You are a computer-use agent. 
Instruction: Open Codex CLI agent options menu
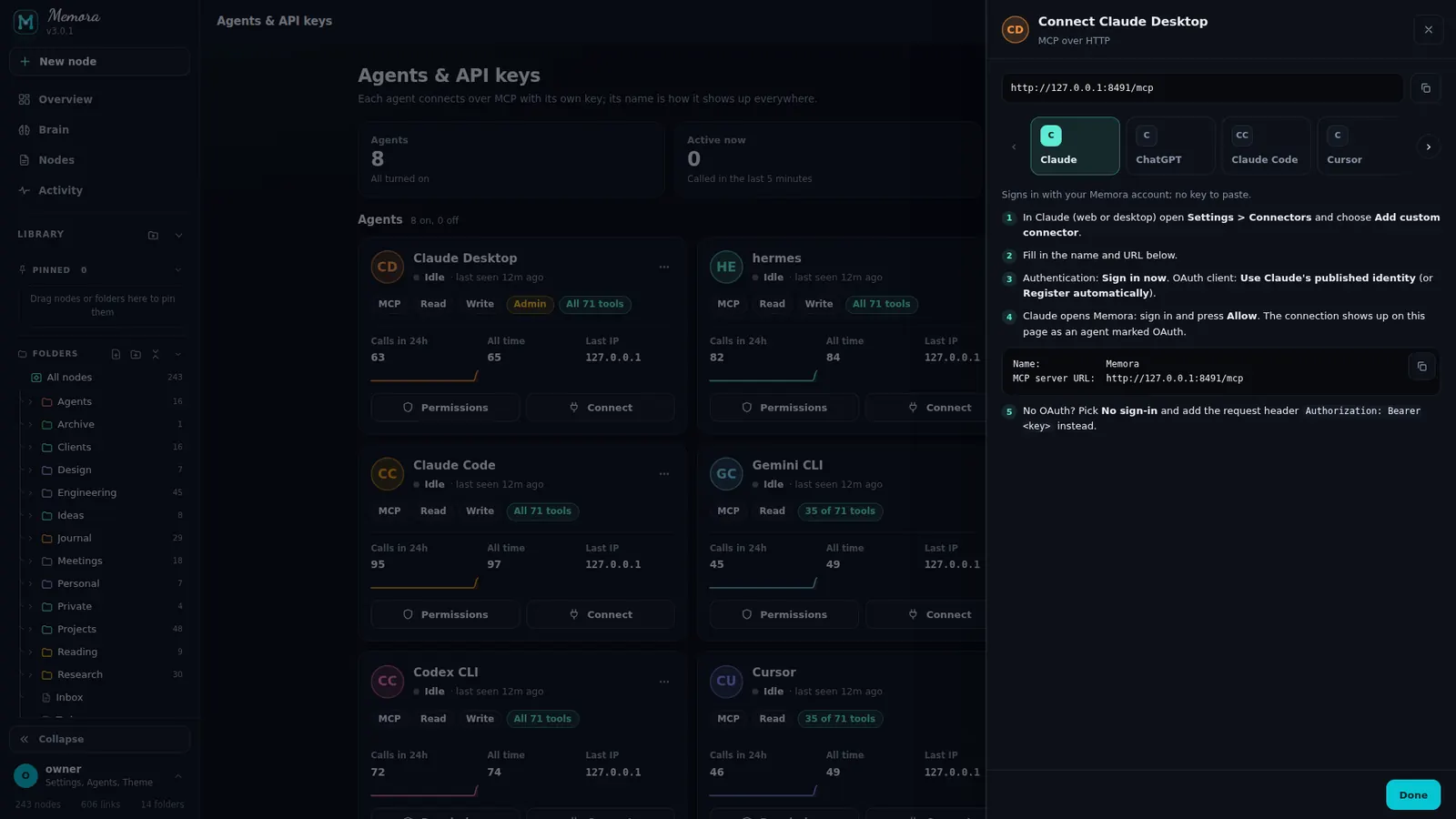click(664, 681)
